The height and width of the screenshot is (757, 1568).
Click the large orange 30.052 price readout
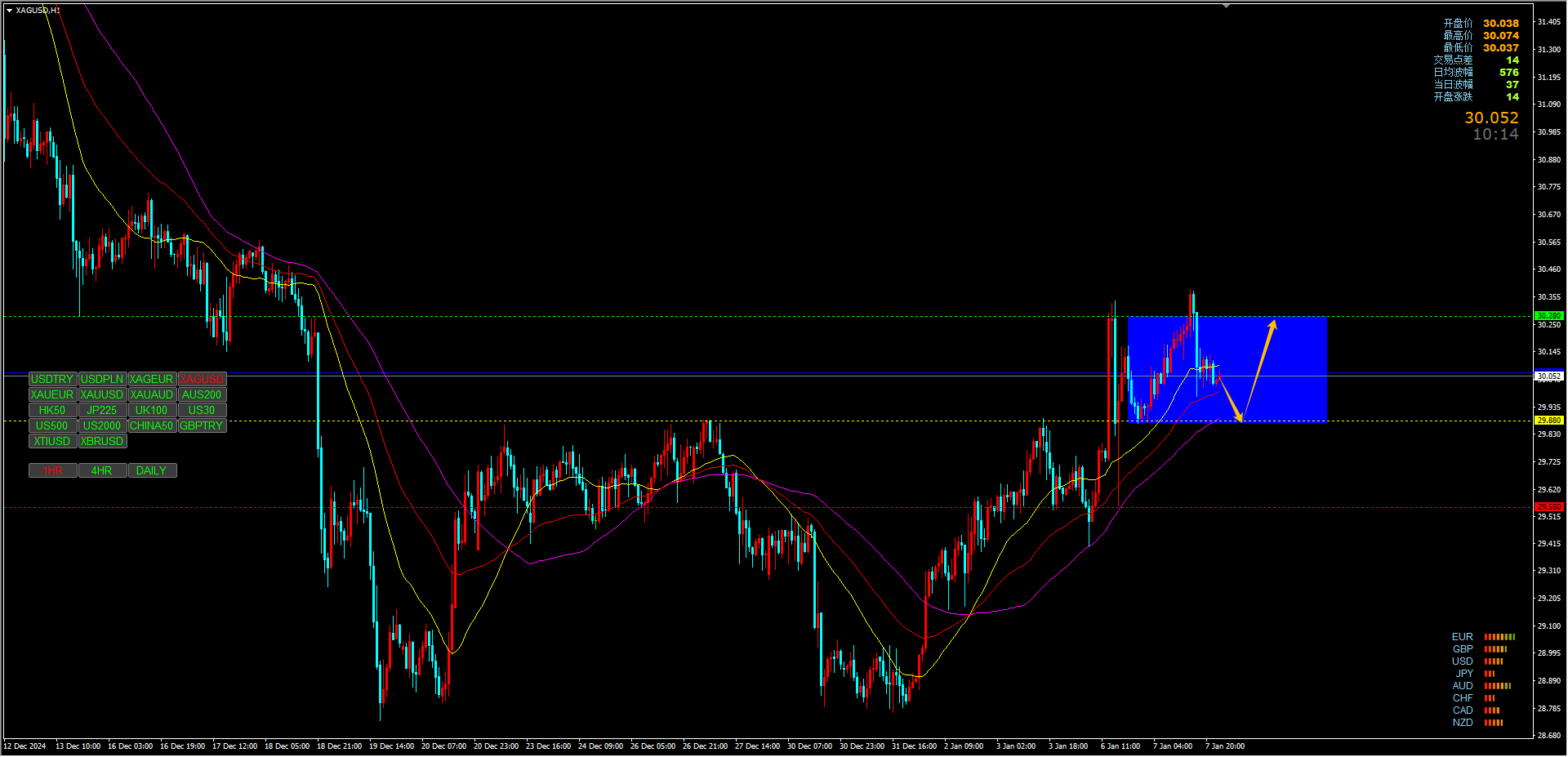[x=1491, y=118]
